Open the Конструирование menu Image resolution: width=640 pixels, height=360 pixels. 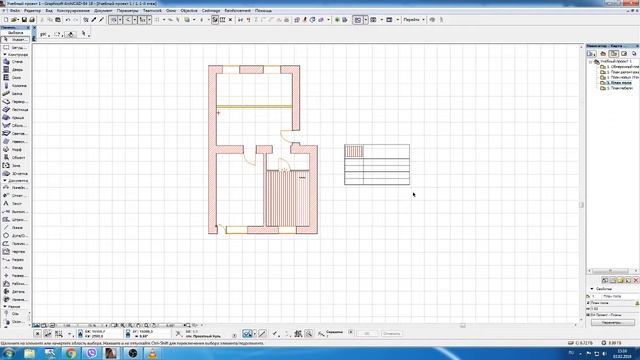[73, 11]
